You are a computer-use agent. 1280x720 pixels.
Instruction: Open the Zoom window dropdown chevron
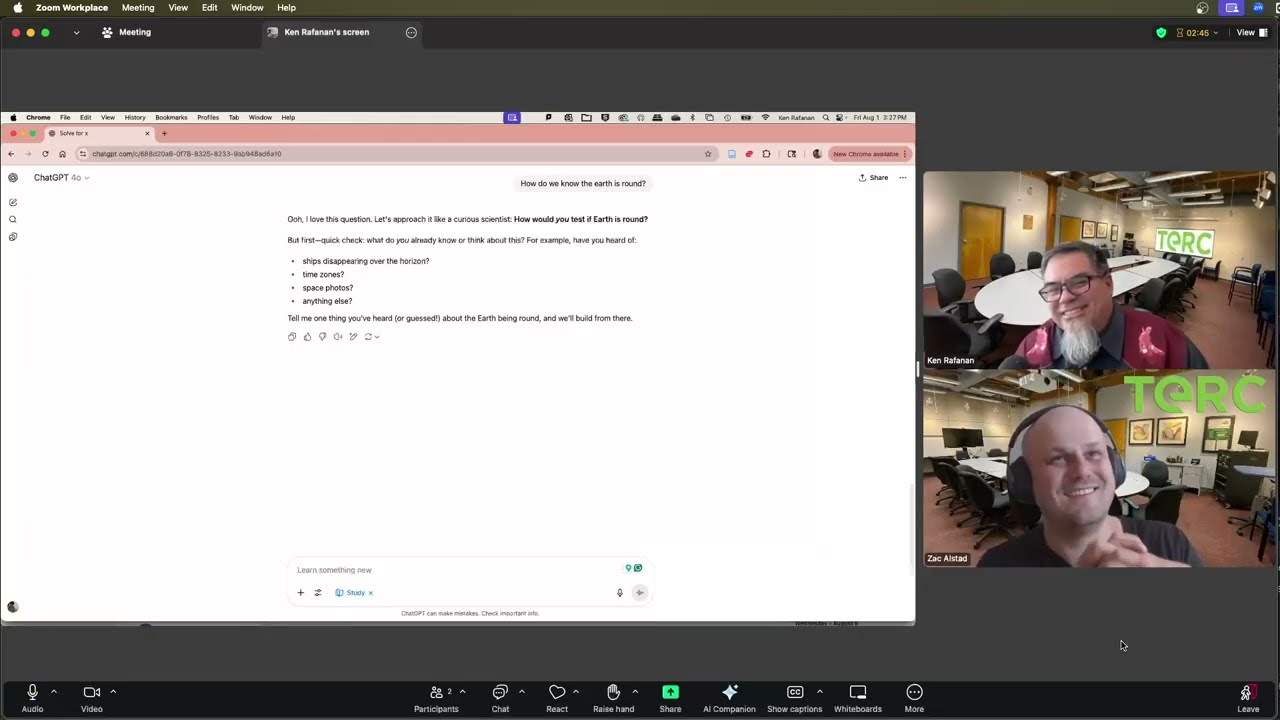[76, 32]
